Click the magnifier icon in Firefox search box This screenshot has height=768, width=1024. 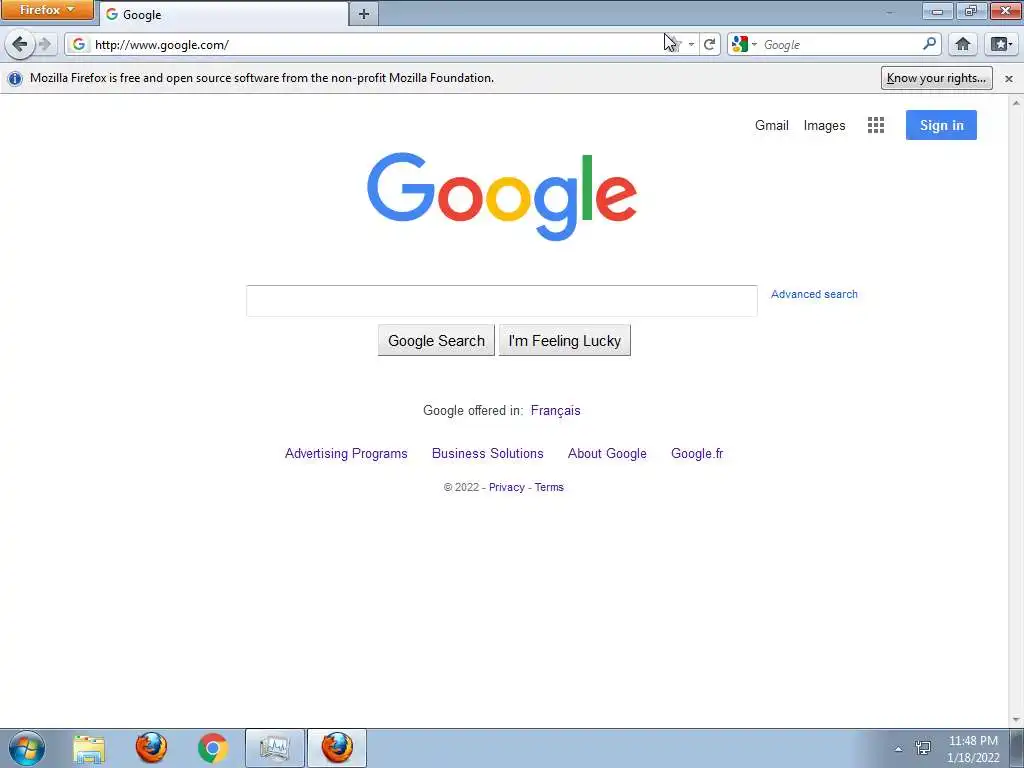[929, 44]
